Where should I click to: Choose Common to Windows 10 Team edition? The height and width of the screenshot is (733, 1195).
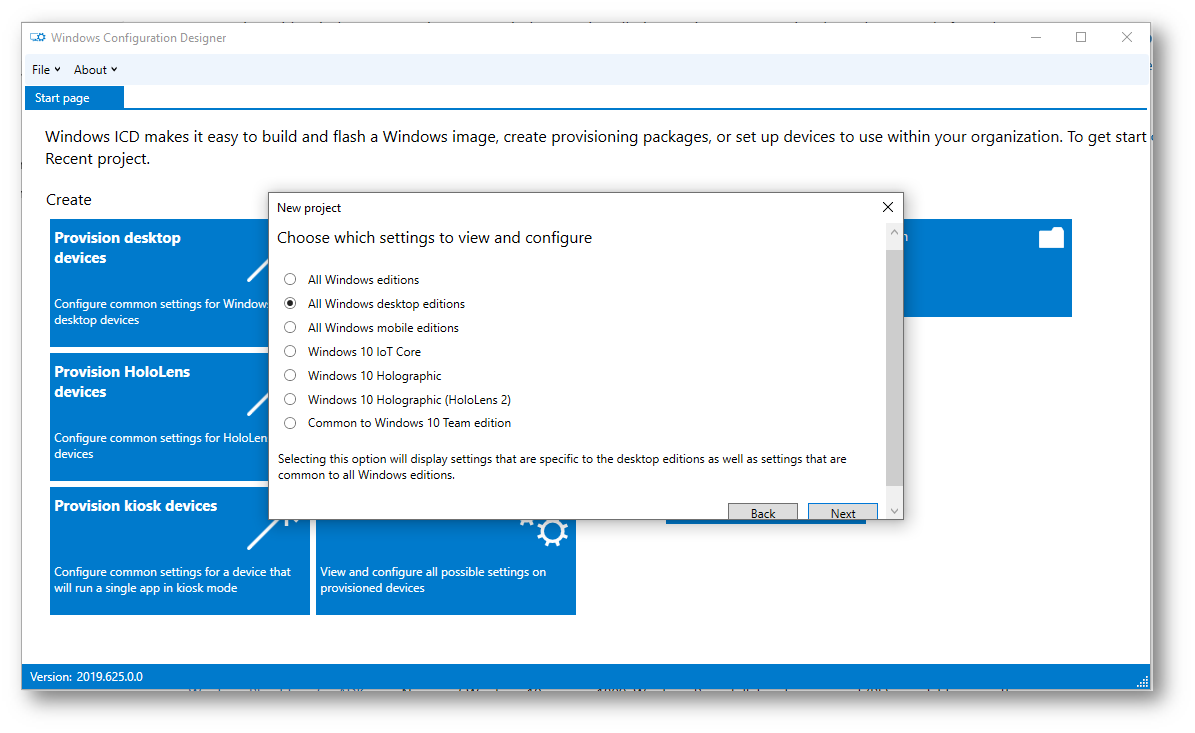(x=290, y=423)
